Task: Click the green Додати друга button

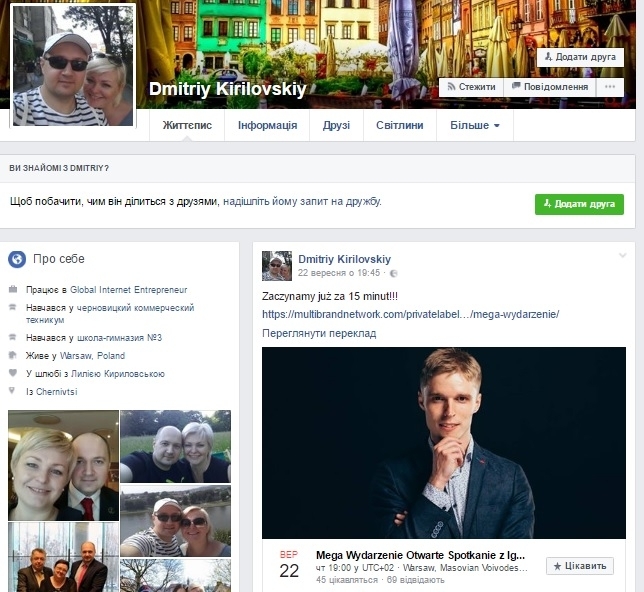Action: (x=579, y=204)
